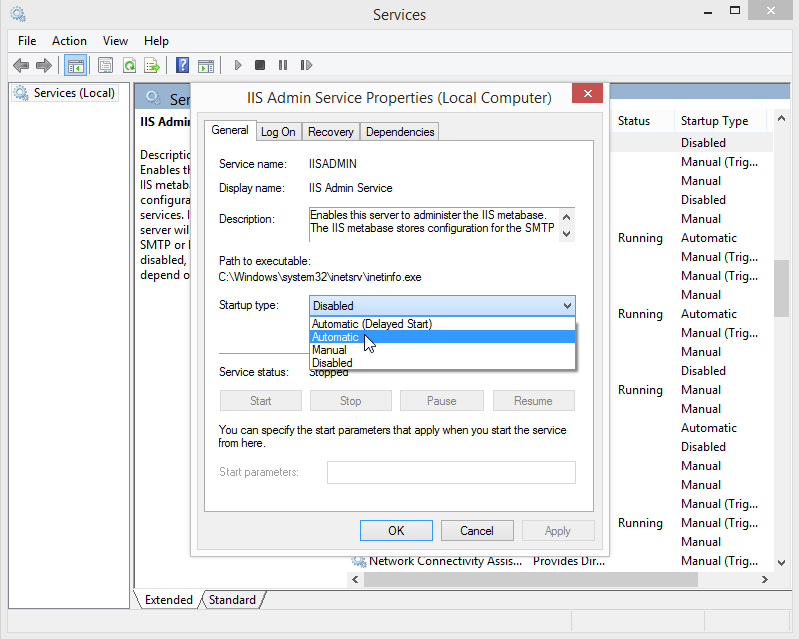Switch to the Dependencies tab
Viewport: 800px width, 640px height.
click(x=400, y=132)
